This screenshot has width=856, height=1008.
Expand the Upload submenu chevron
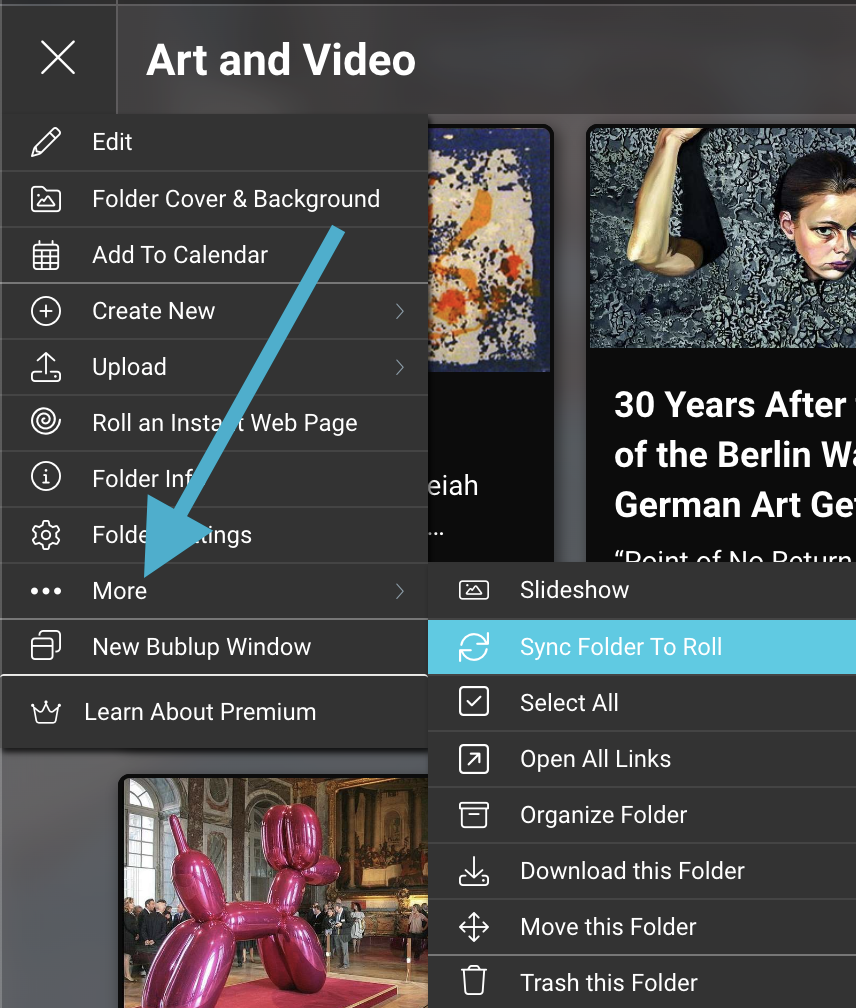coord(400,367)
